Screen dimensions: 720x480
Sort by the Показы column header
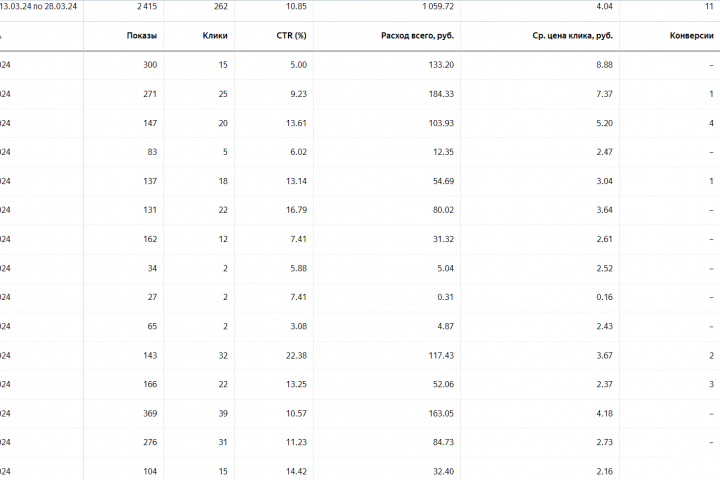tap(141, 36)
